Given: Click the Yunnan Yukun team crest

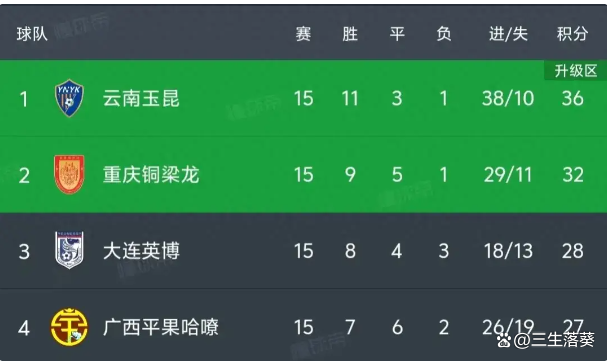Looking at the screenshot, I should pyautogui.click(x=69, y=98).
